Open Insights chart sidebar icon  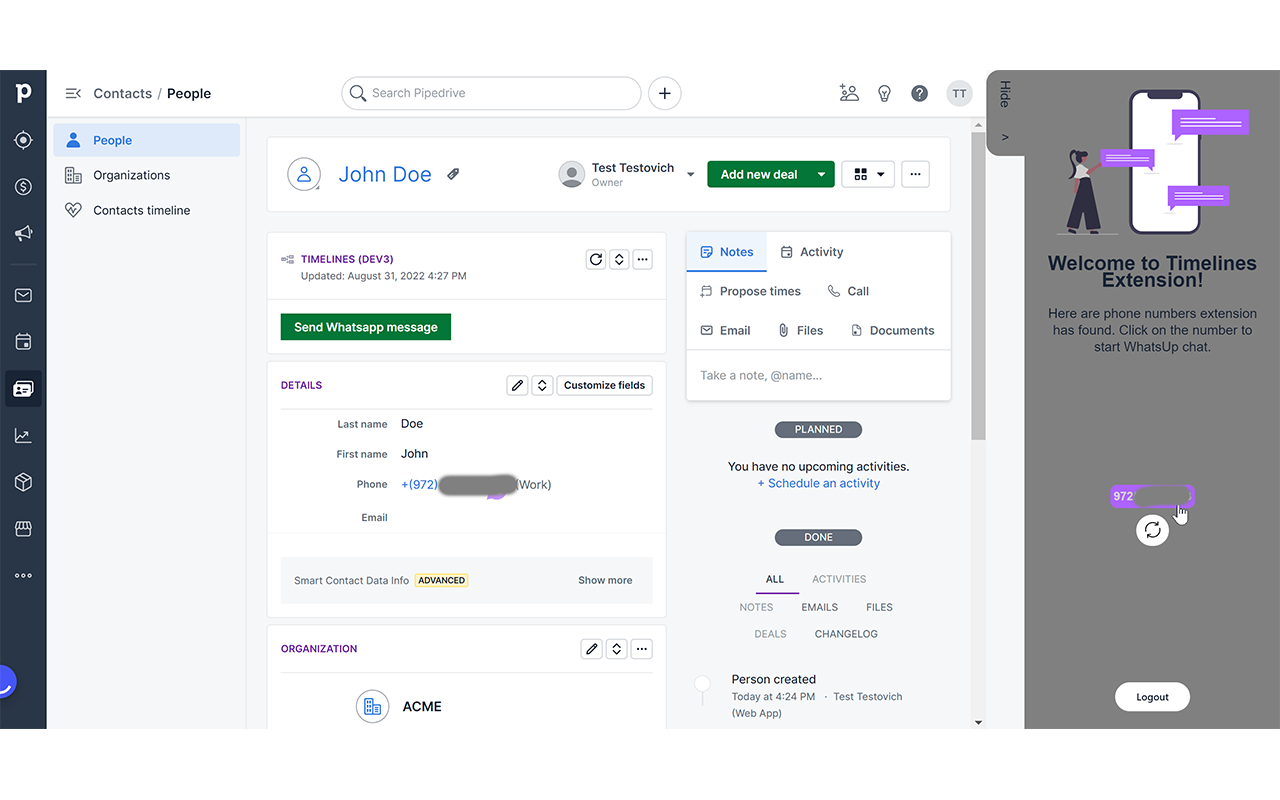[23, 435]
